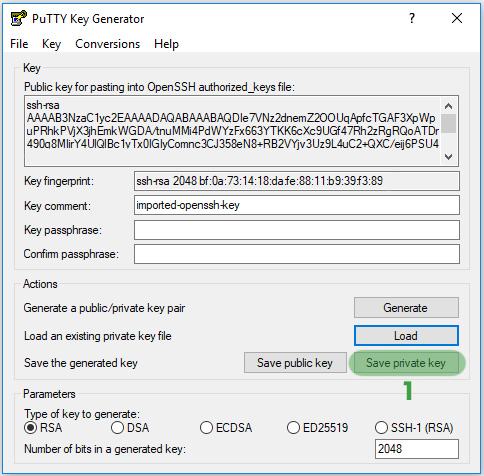Click the question mark help icon
The width and height of the screenshot is (484, 476).
pos(412,18)
